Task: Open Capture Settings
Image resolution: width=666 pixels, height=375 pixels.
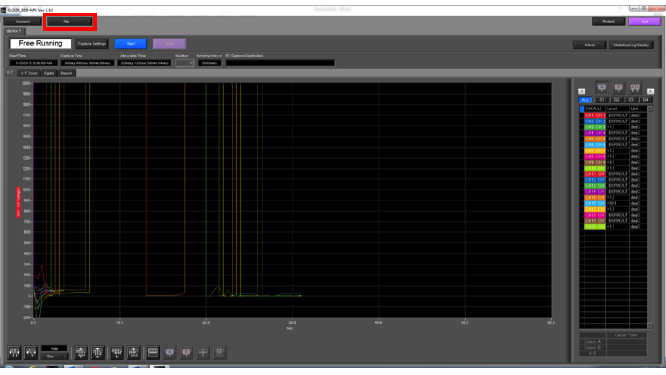Action: coord(92,44)
